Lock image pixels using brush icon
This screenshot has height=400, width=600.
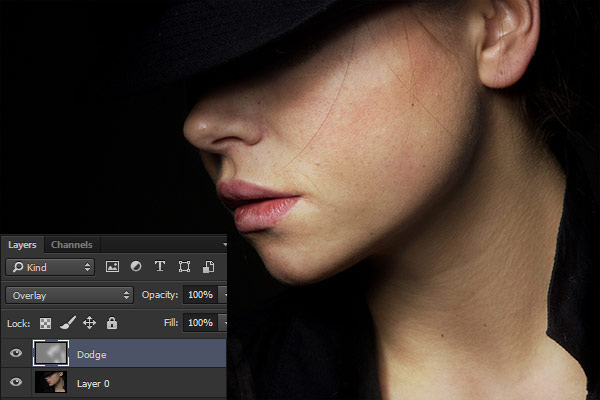click(68, 323)
